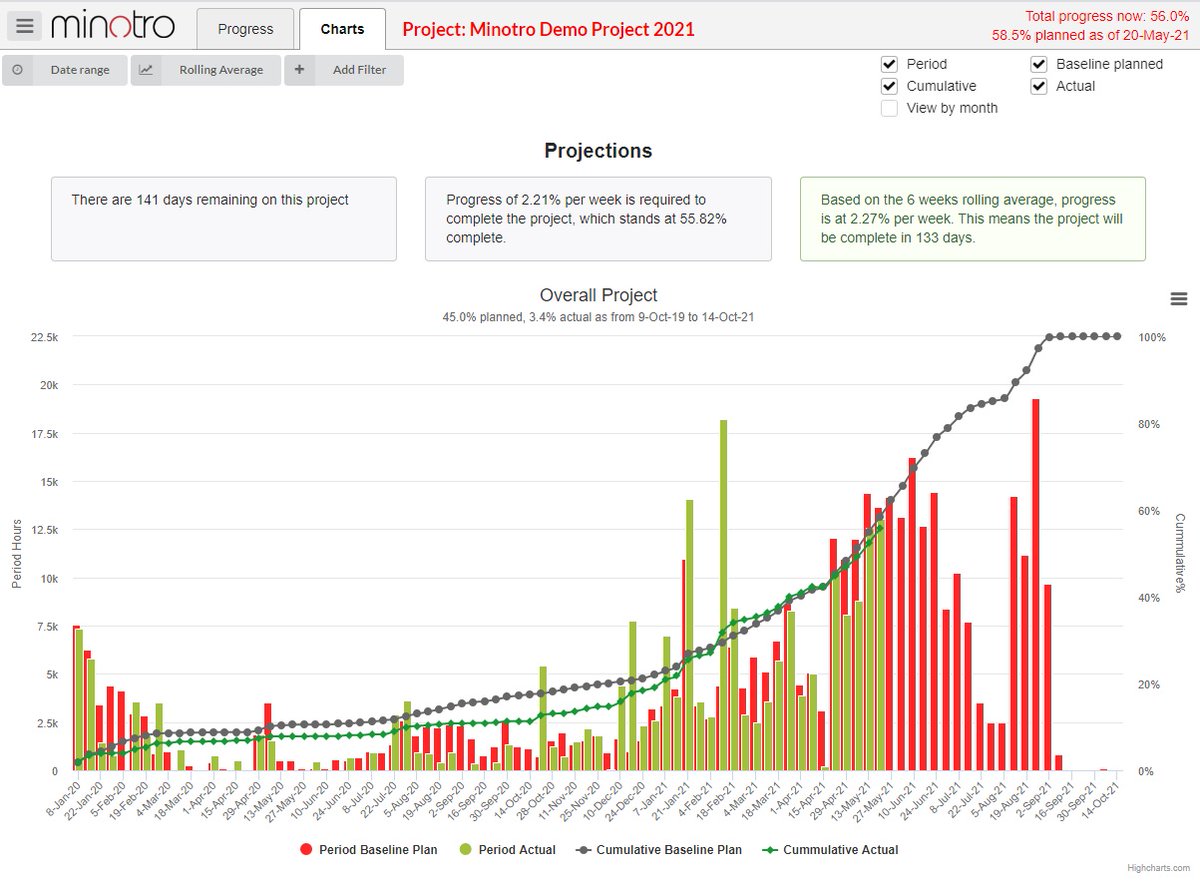Click the Minotro logo

coord(113,26)
